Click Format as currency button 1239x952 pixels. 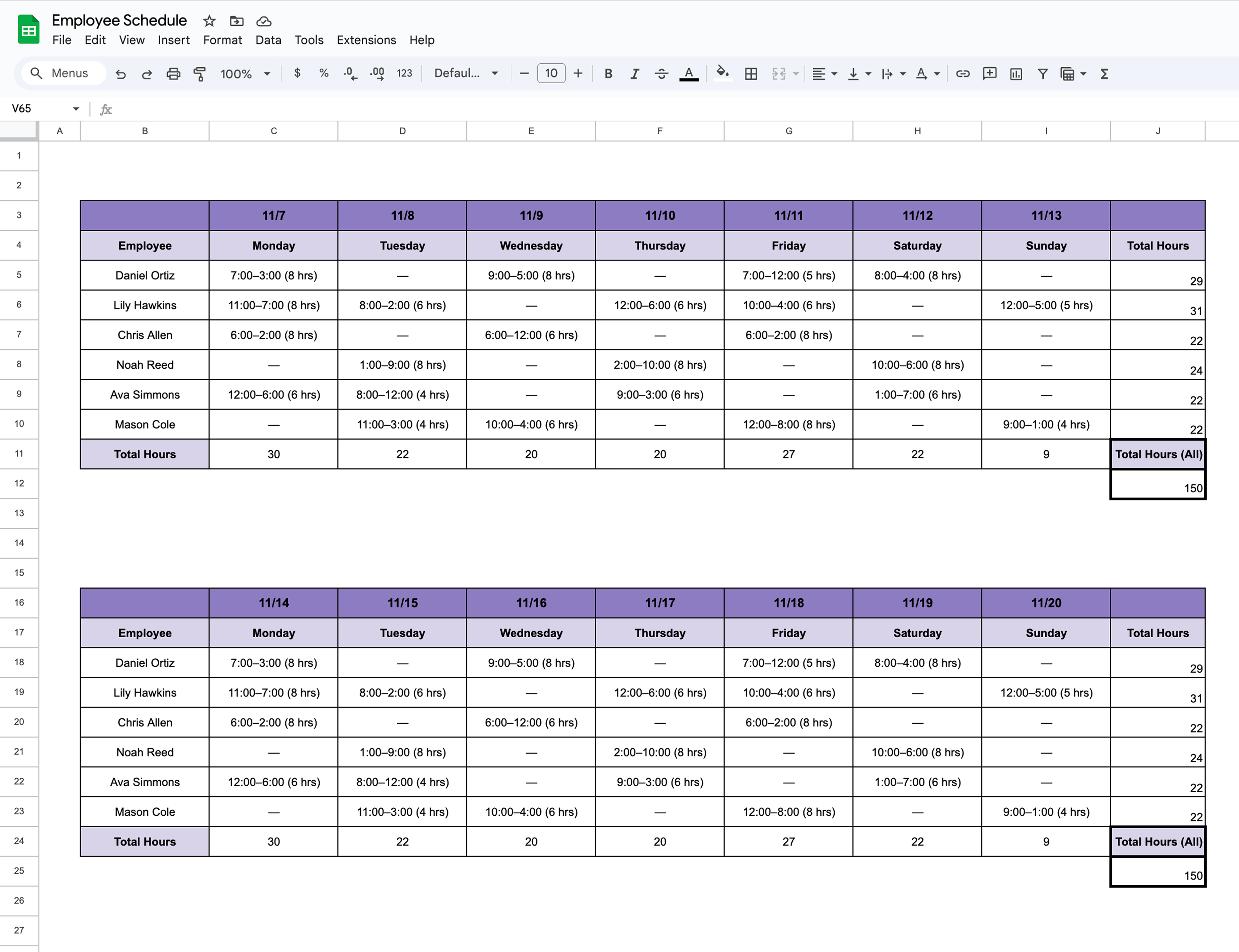297,74
